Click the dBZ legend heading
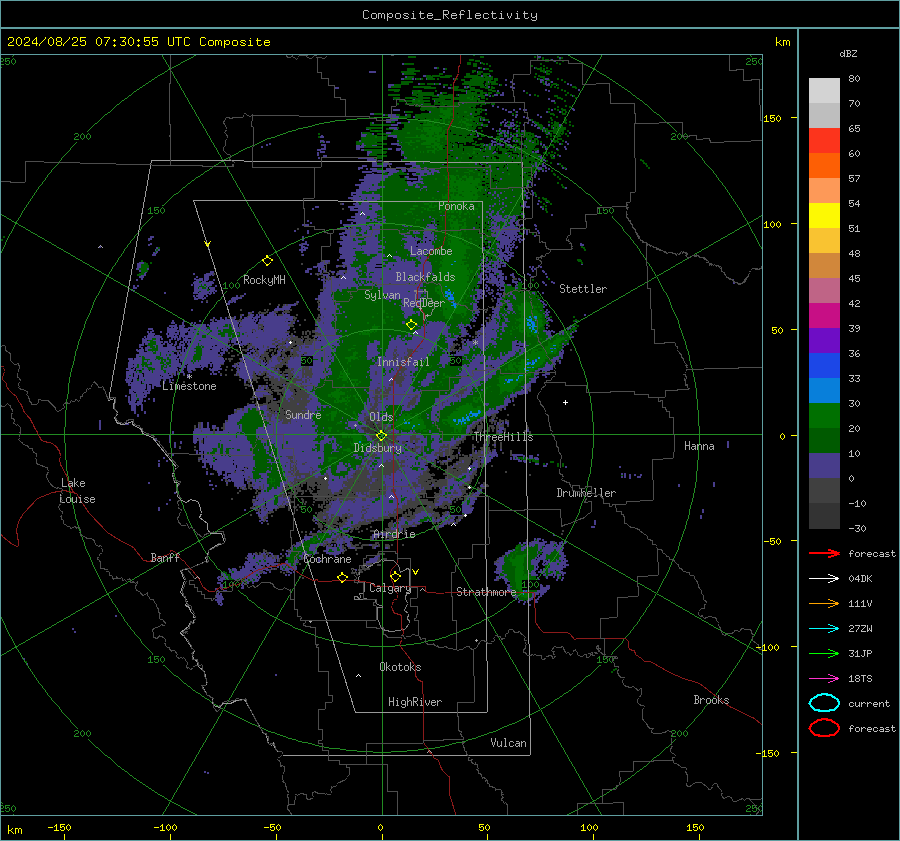The height and width of the screenshot is (841, 900). click(x=848, y=53)
